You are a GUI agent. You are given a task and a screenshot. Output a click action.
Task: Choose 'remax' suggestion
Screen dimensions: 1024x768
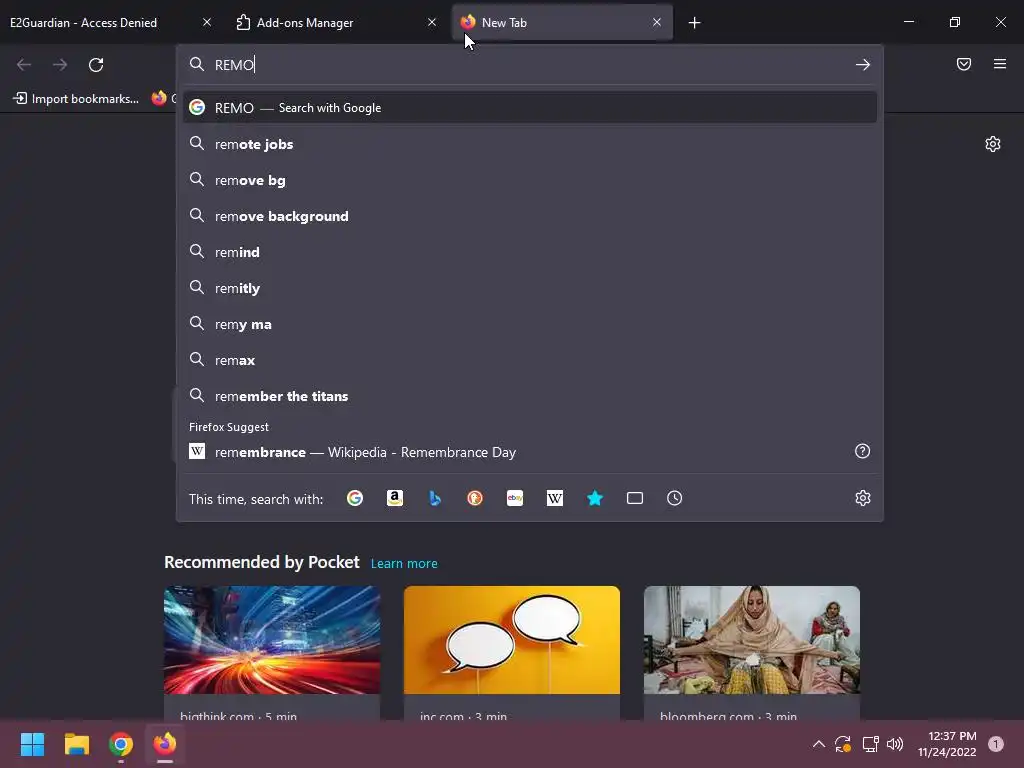coord(530,360)
